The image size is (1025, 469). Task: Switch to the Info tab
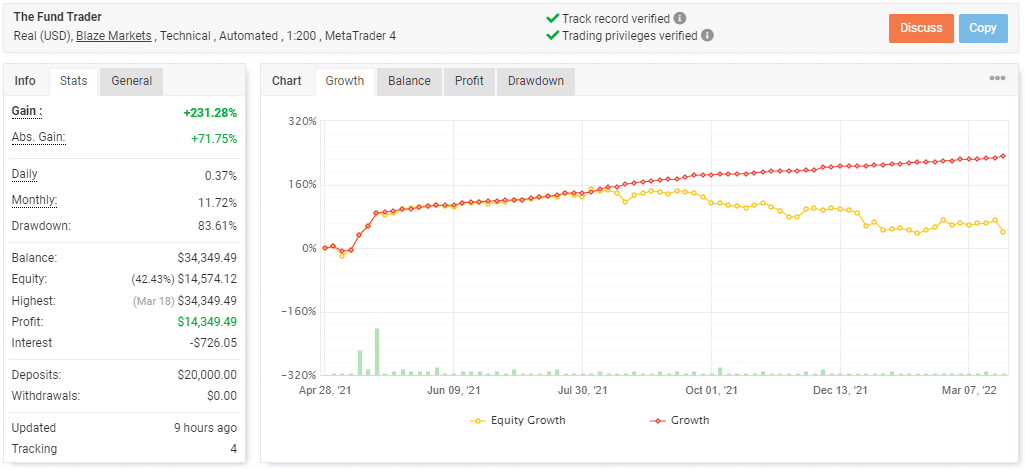coord(25,81)
